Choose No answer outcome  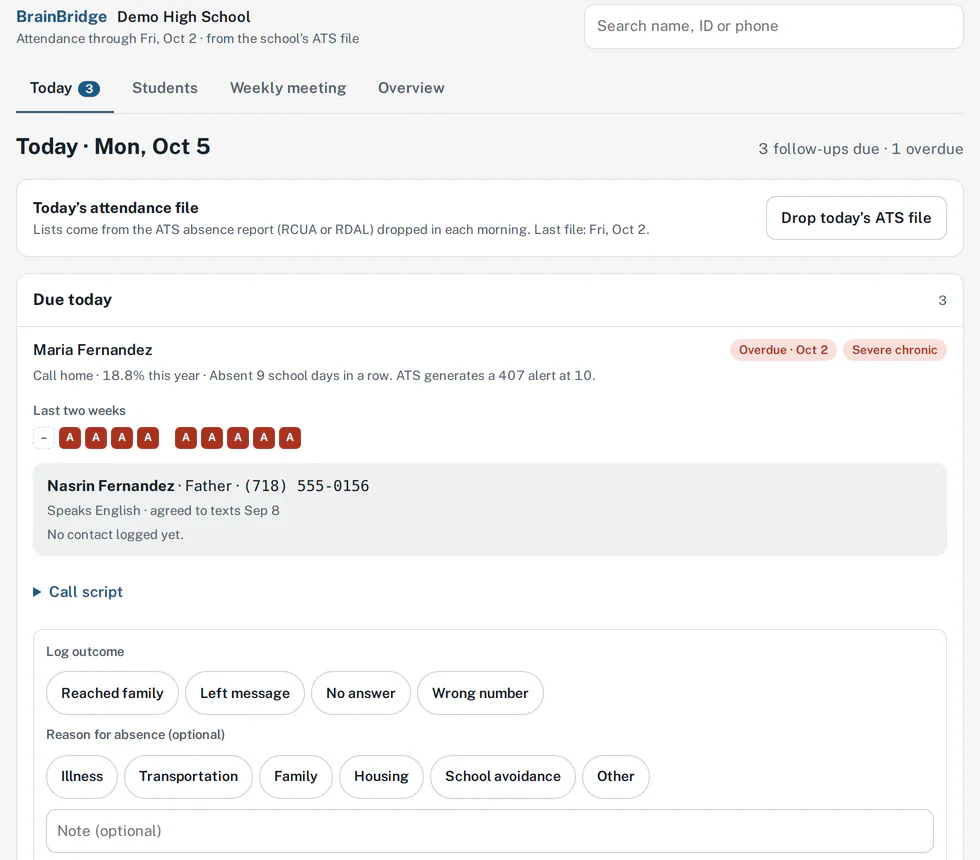(x=361, y=693)
